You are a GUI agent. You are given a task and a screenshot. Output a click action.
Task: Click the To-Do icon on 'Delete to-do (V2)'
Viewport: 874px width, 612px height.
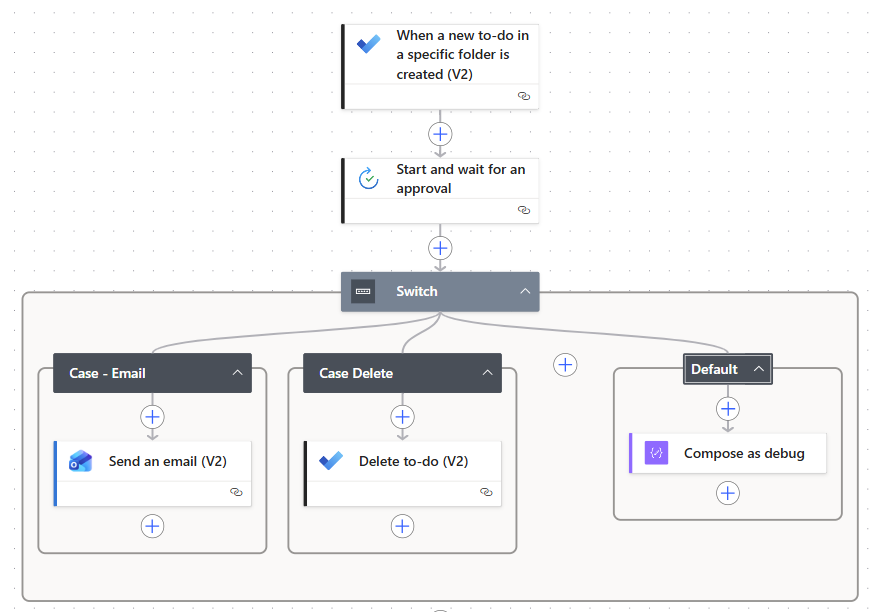(x=331, y=461)
